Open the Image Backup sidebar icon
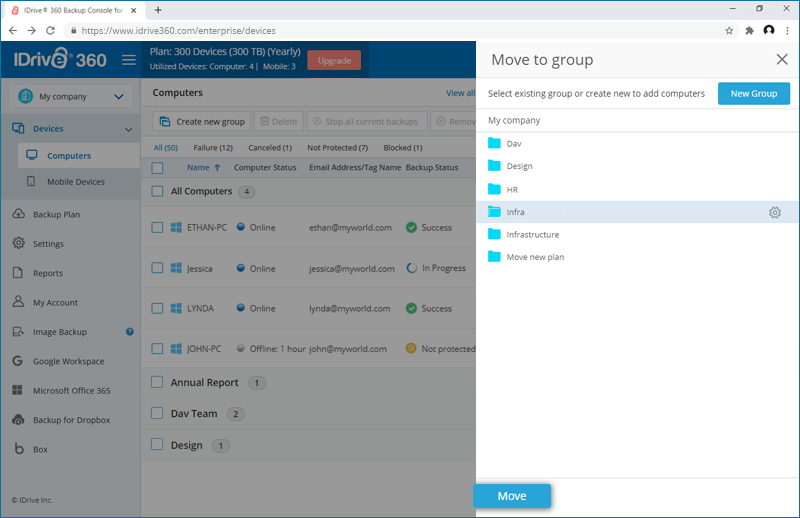 [x=18, y=331]
